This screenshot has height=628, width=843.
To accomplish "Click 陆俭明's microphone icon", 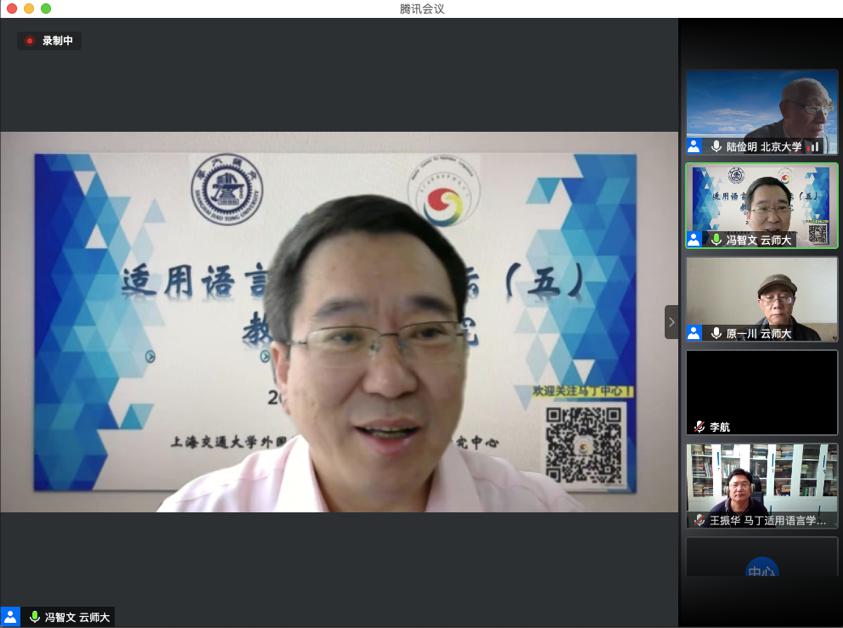I will tap(716, 146).
